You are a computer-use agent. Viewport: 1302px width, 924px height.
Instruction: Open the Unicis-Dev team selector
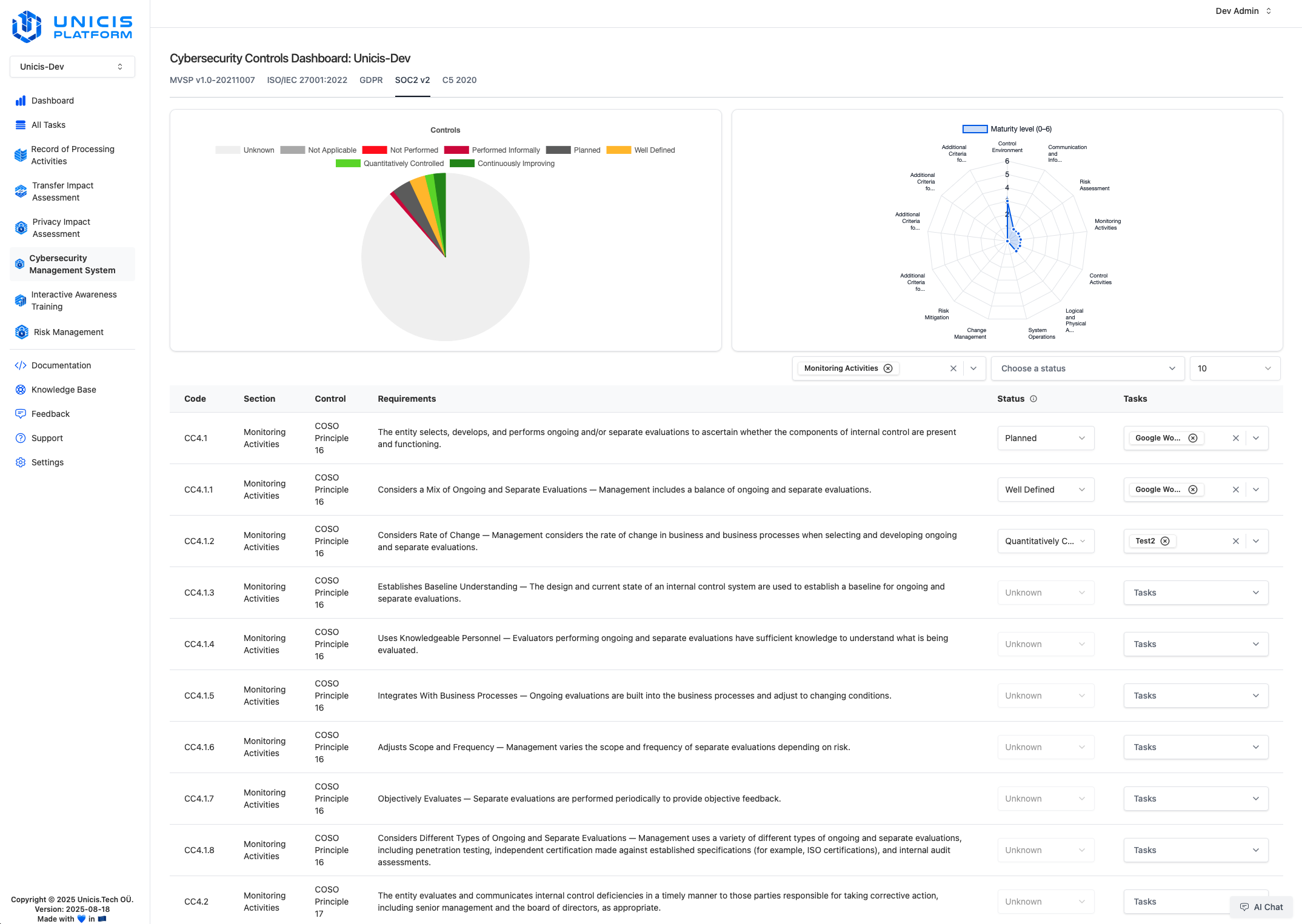point(72,67)
